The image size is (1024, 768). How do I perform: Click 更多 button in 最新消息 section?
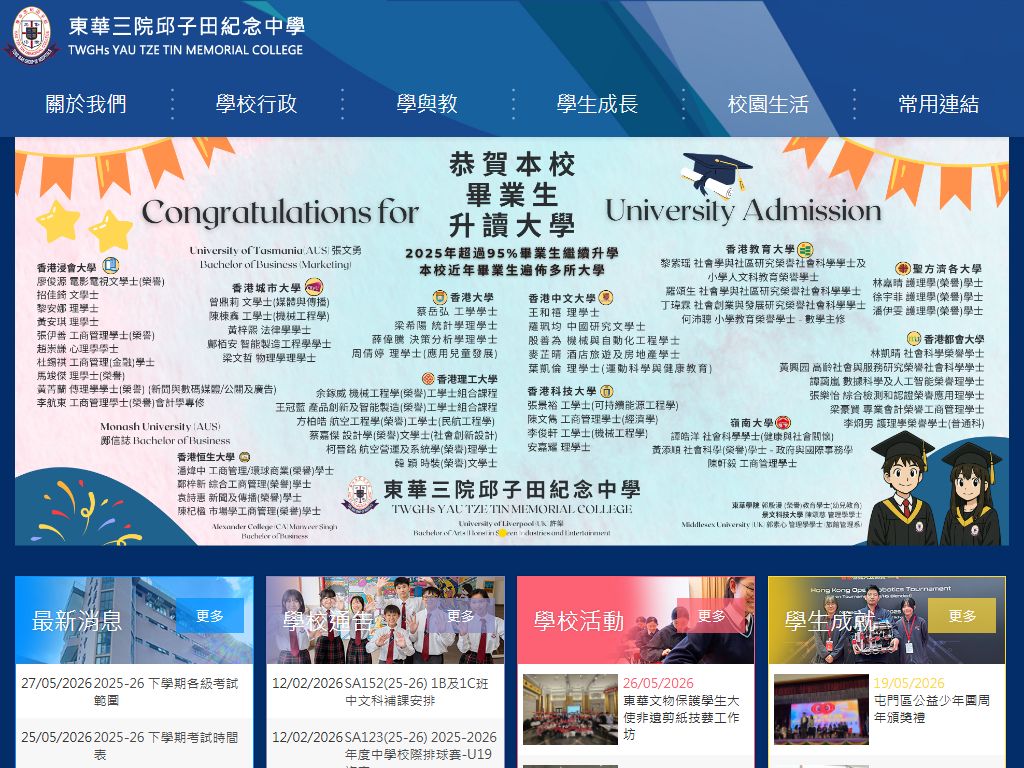210,616
